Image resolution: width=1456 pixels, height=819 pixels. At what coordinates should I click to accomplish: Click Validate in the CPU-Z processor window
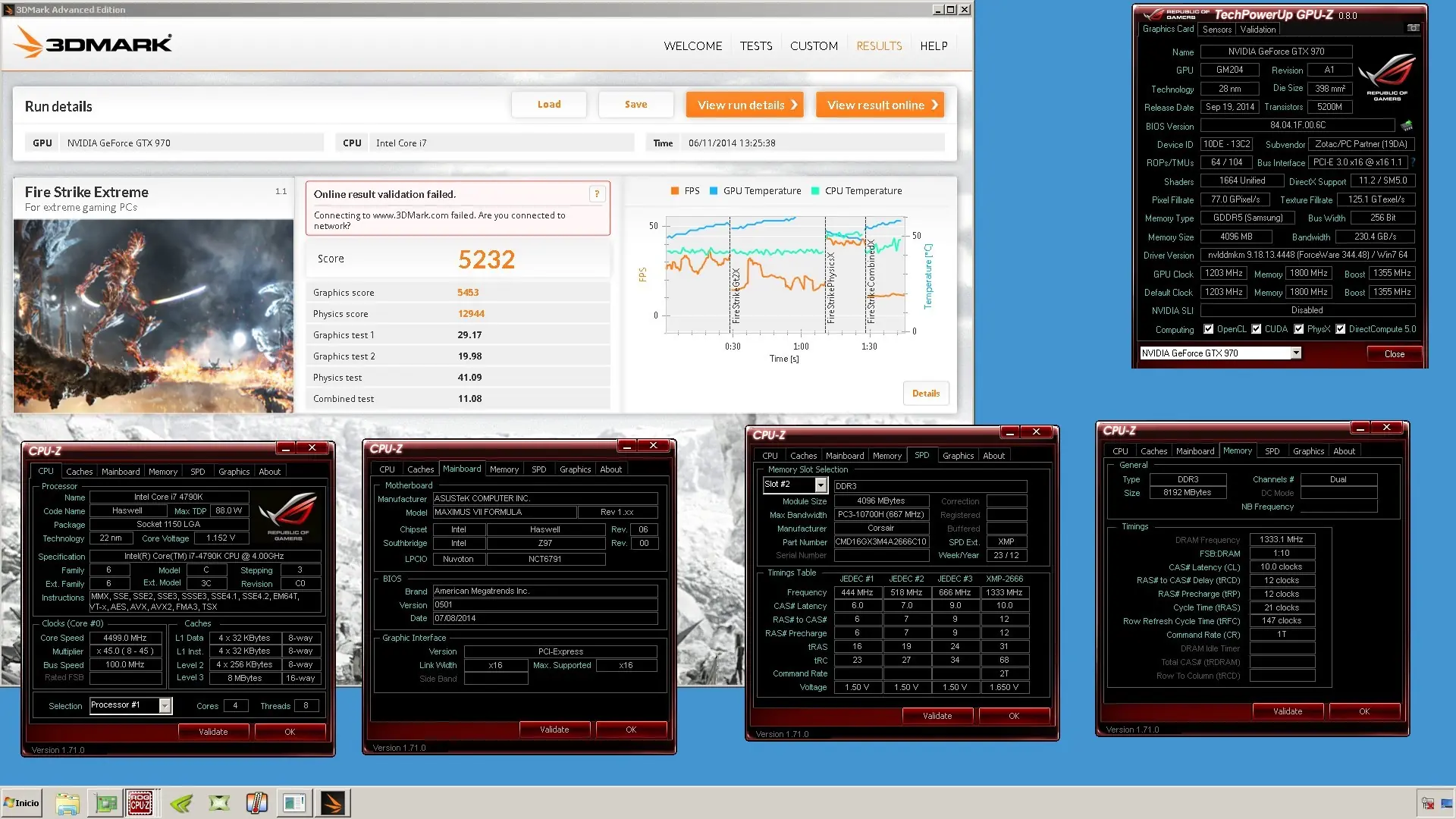point(213,732)
